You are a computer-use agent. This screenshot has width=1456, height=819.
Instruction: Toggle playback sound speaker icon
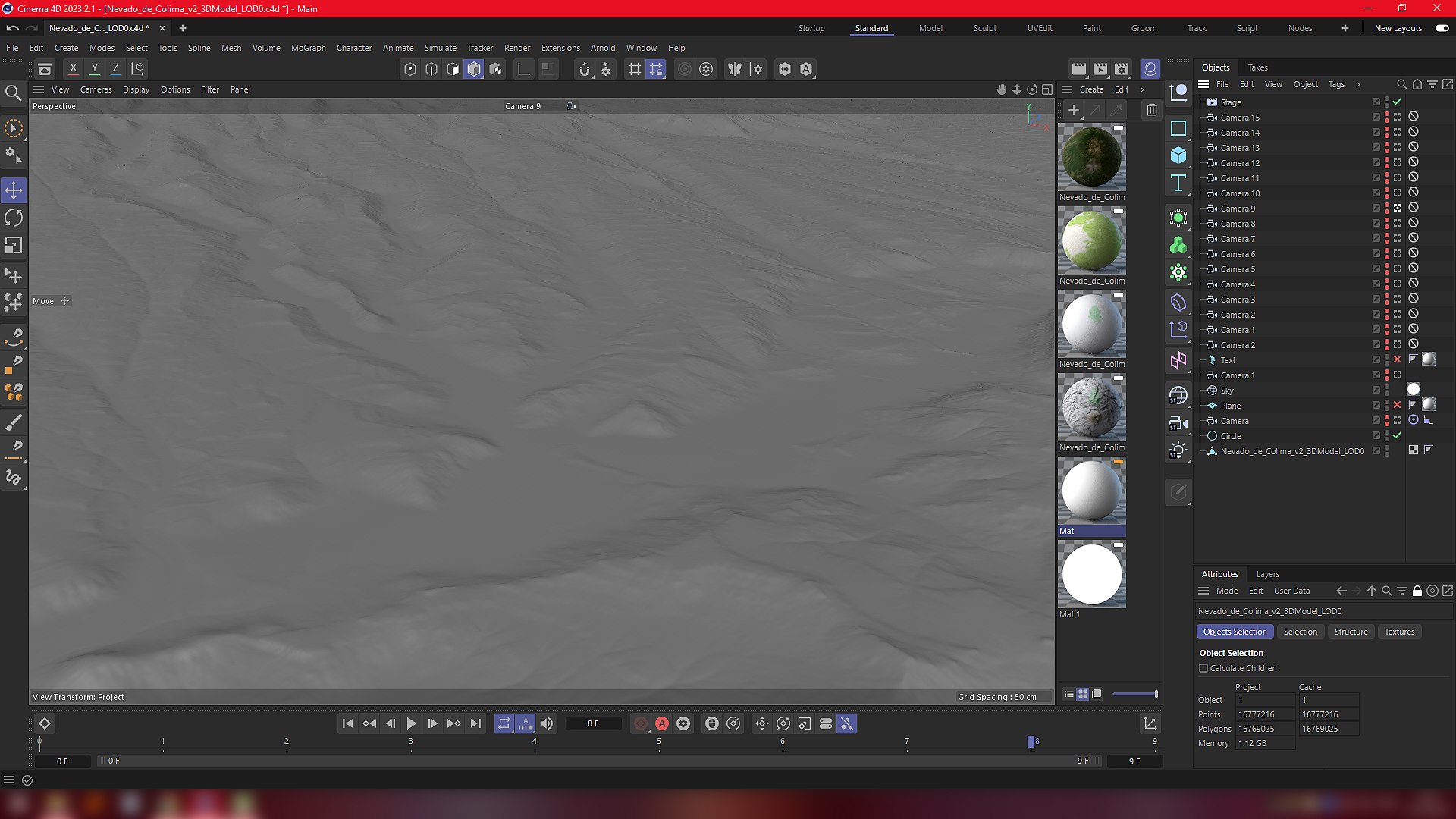(x=547, y=723)
